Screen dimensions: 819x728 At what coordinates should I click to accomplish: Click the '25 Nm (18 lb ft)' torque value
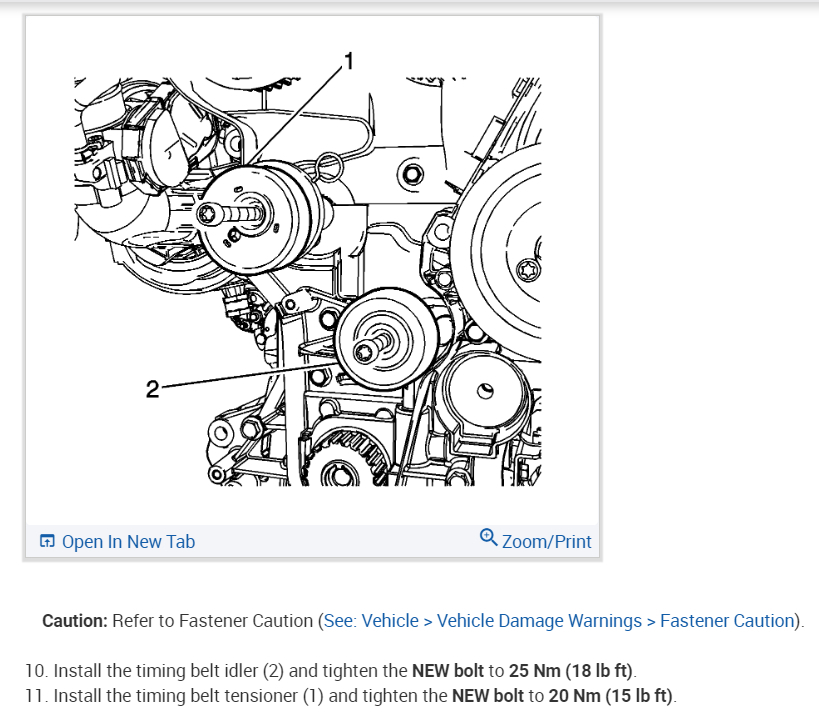point(570,671)
